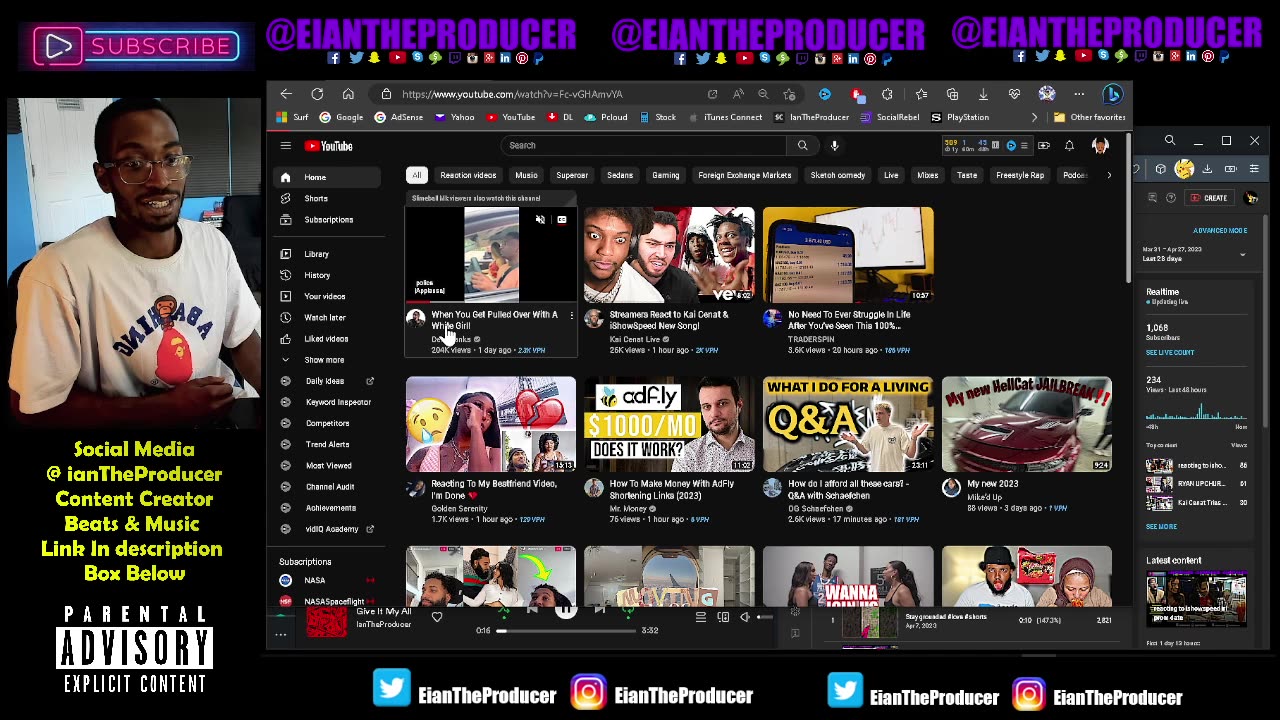
Task: Open Last 28 days date dropdown
Action: coord(1197,254)
